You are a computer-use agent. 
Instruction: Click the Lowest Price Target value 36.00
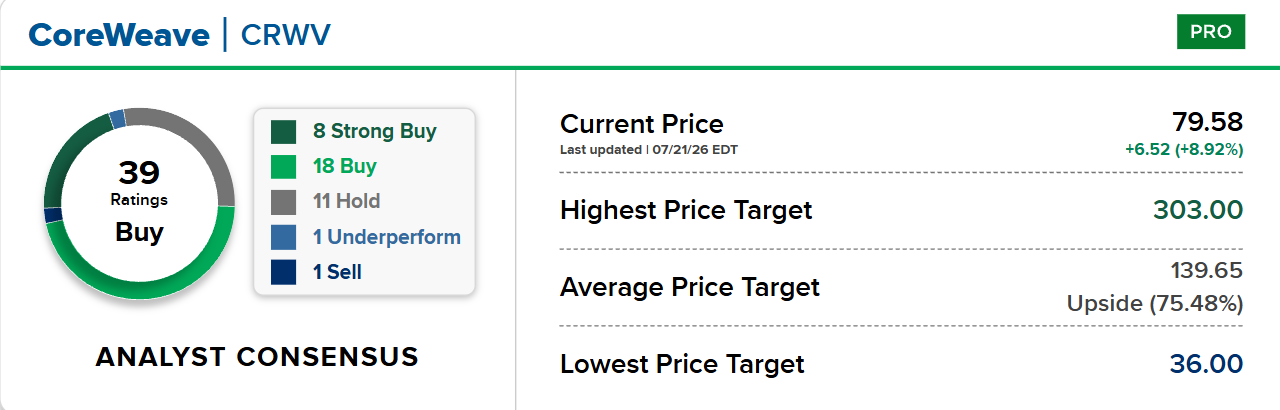(x=1207, y=363)
